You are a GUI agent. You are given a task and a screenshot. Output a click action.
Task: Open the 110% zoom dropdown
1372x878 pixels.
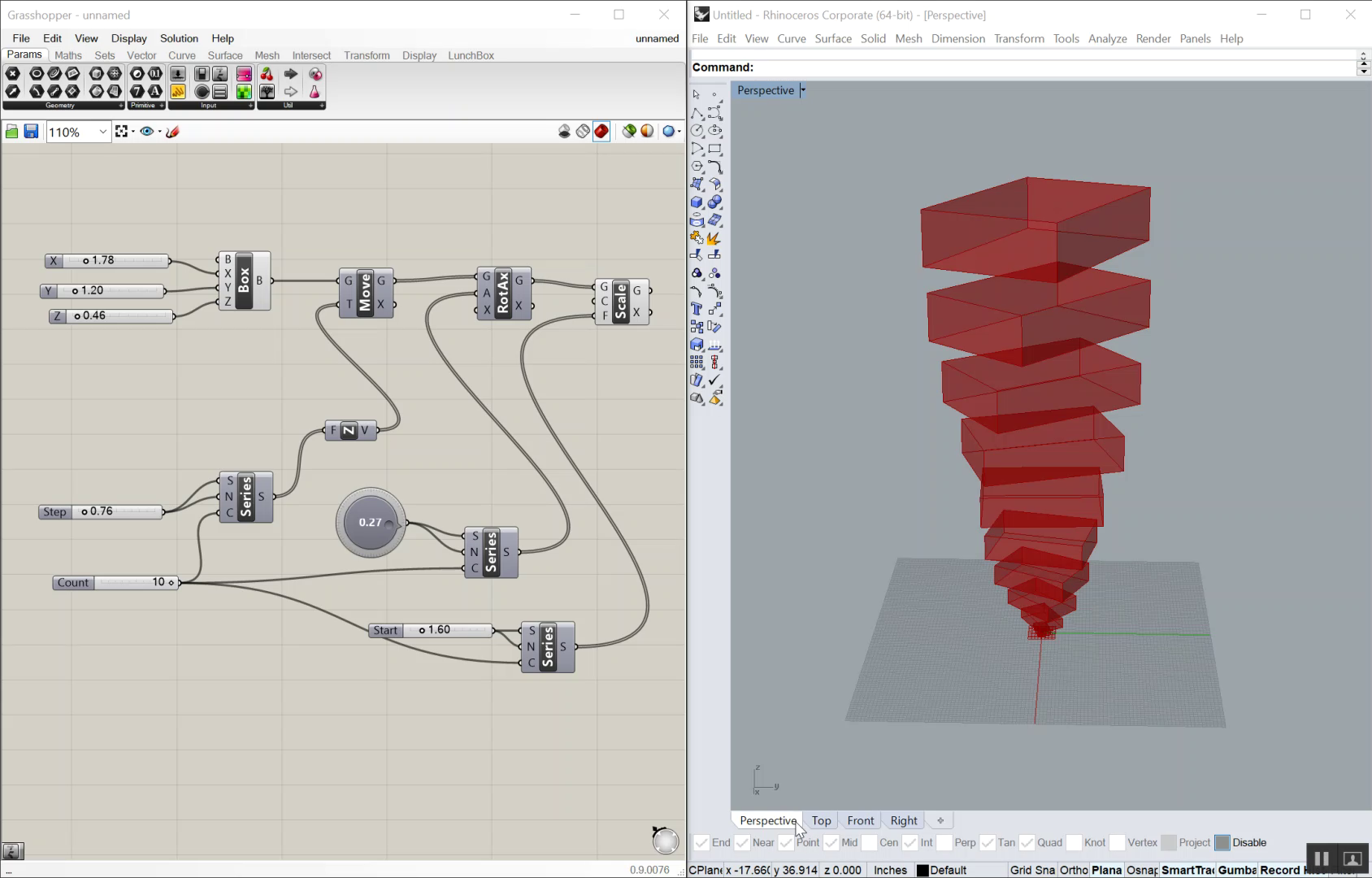(102, 132)
